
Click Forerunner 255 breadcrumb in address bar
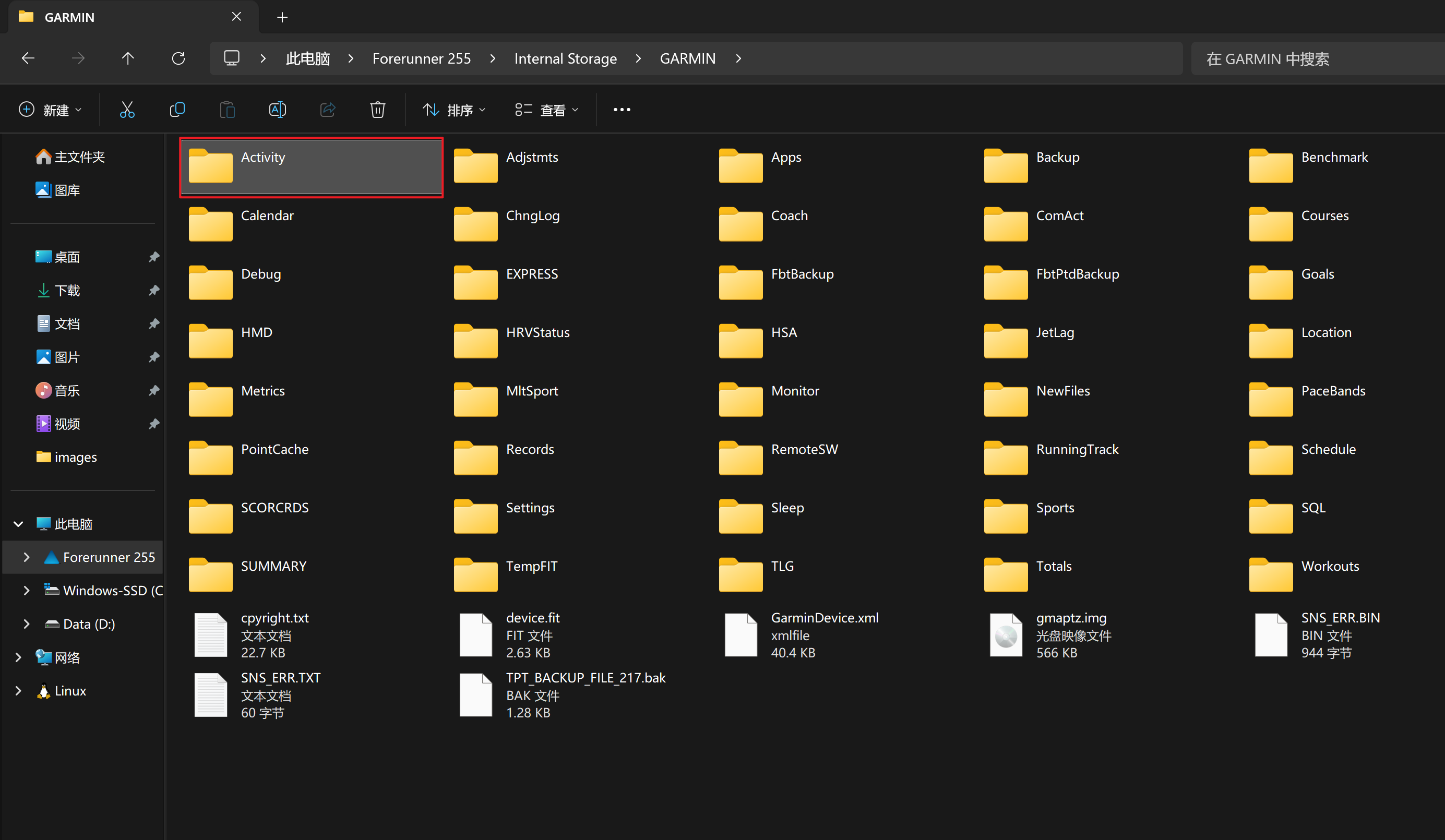click(x=422, y=58)
